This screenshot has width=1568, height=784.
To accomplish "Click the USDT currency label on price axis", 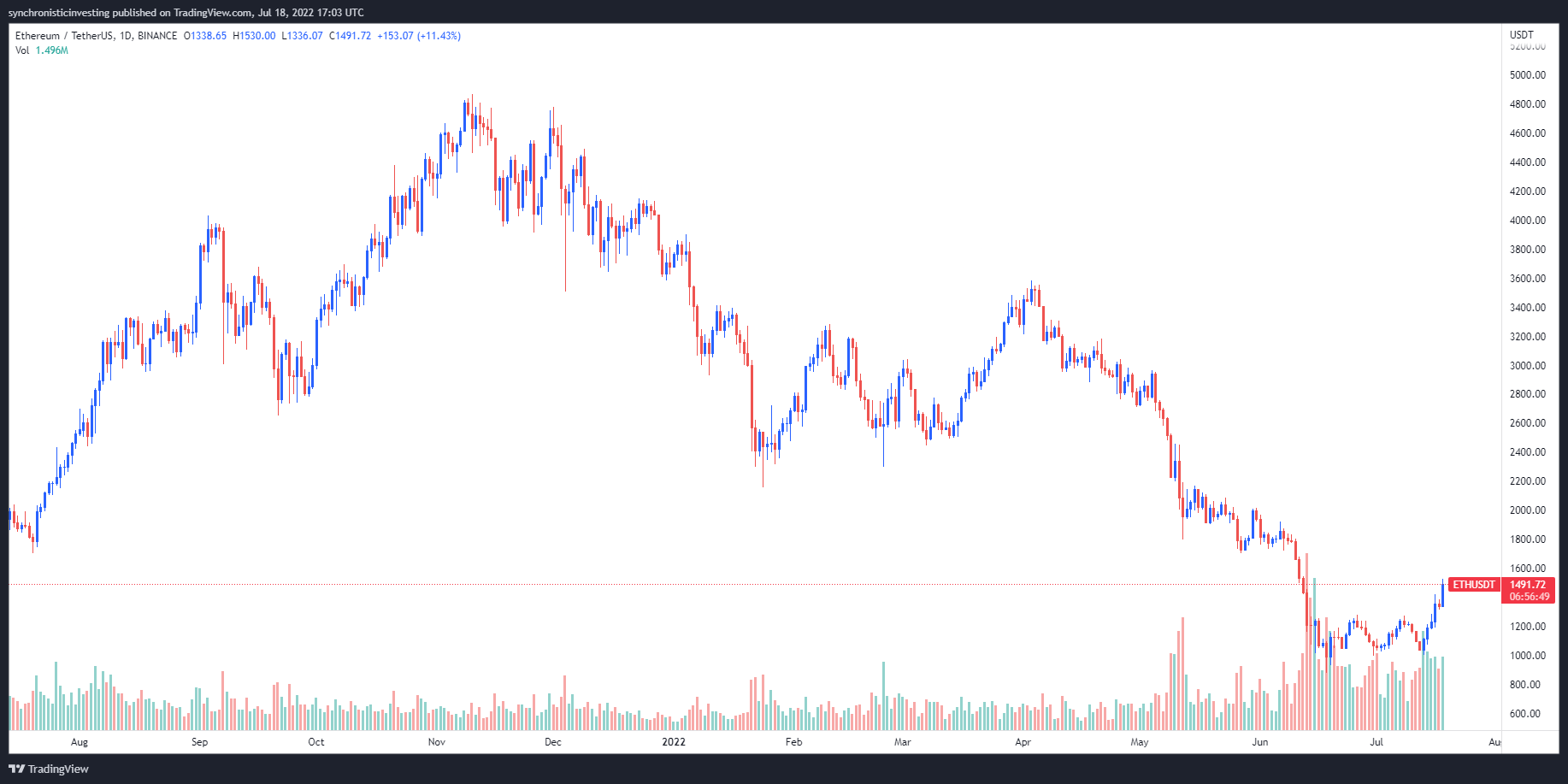I will tap(1521, 35).
